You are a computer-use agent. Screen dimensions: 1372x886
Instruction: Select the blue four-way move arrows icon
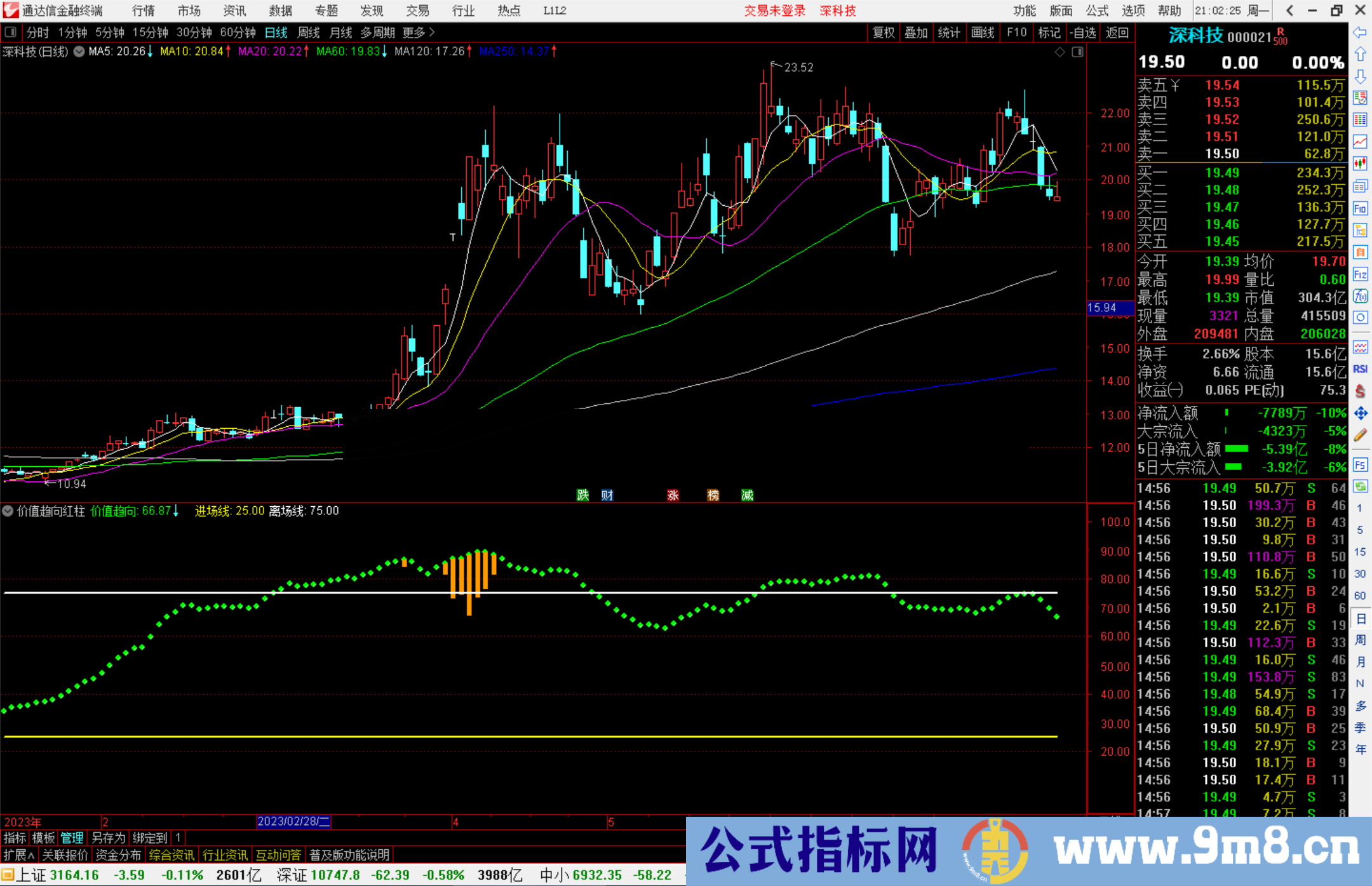coord(1360,413)
